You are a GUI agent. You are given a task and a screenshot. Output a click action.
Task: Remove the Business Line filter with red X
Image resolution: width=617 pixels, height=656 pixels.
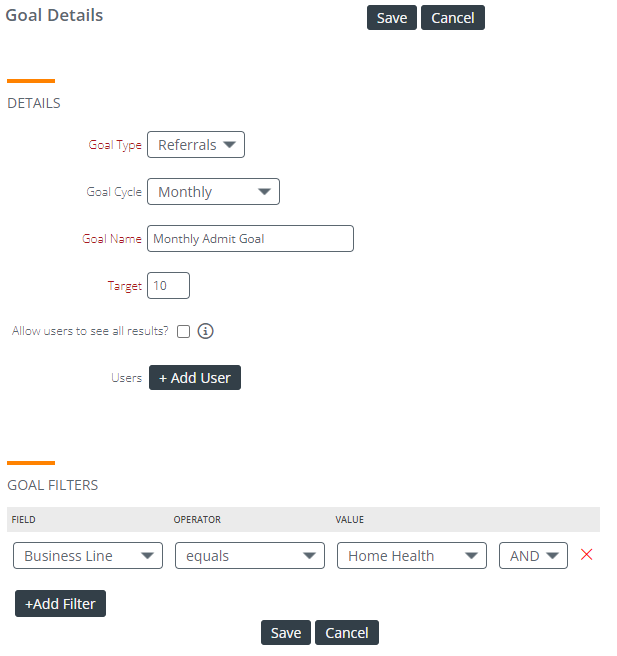586,555
